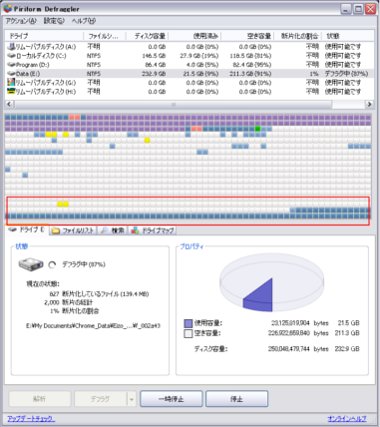This screenshot has height=427, width=380.
Task: Switch to the 検索 tab
Action: 112,230
